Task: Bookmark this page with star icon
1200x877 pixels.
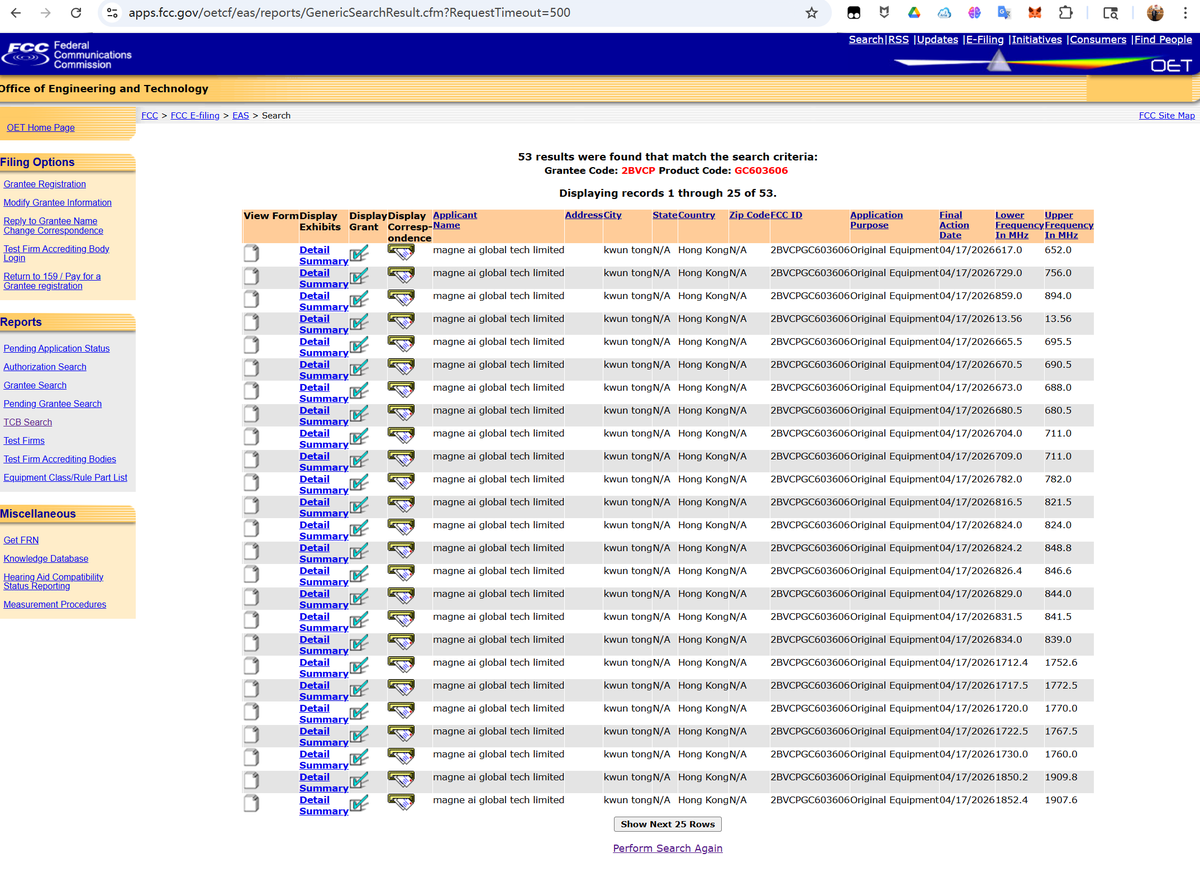Action: [812, 13]
